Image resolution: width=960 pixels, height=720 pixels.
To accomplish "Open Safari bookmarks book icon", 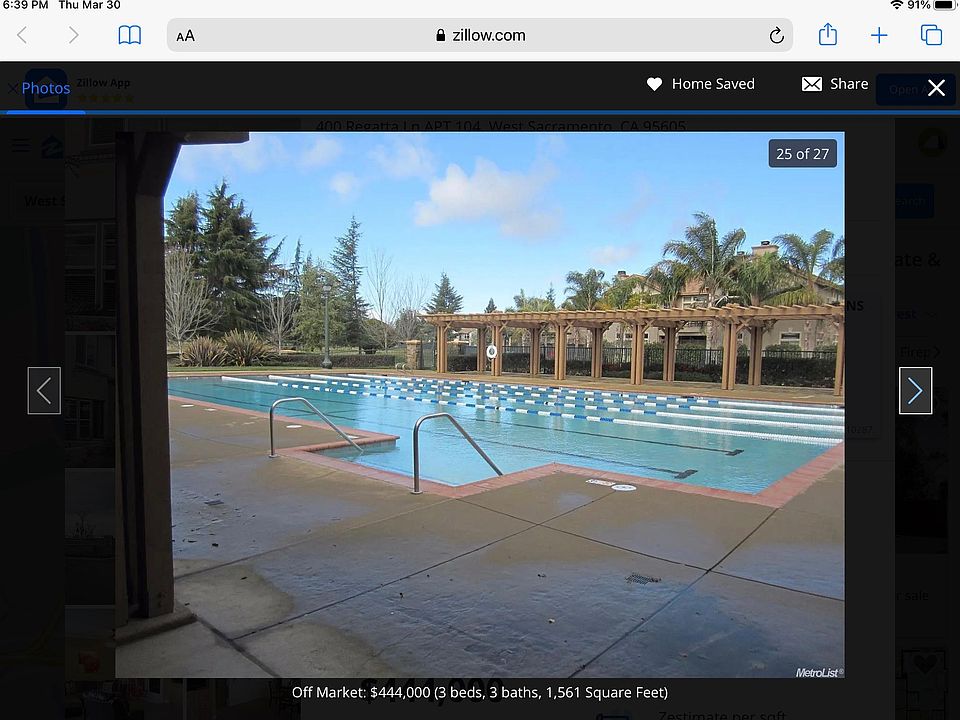I will pos(129,35).
